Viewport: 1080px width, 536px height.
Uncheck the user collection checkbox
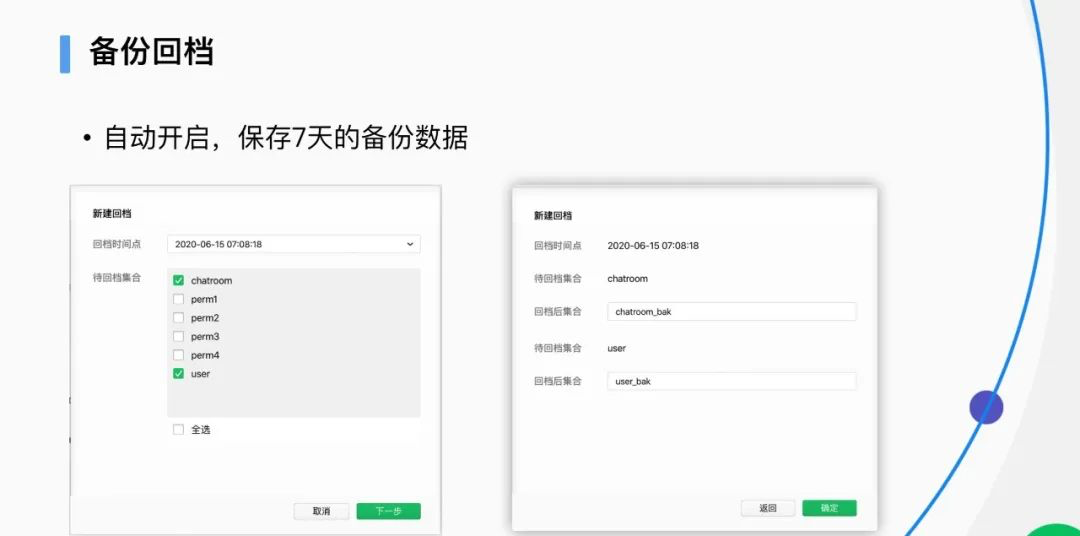tap(178, 373)
